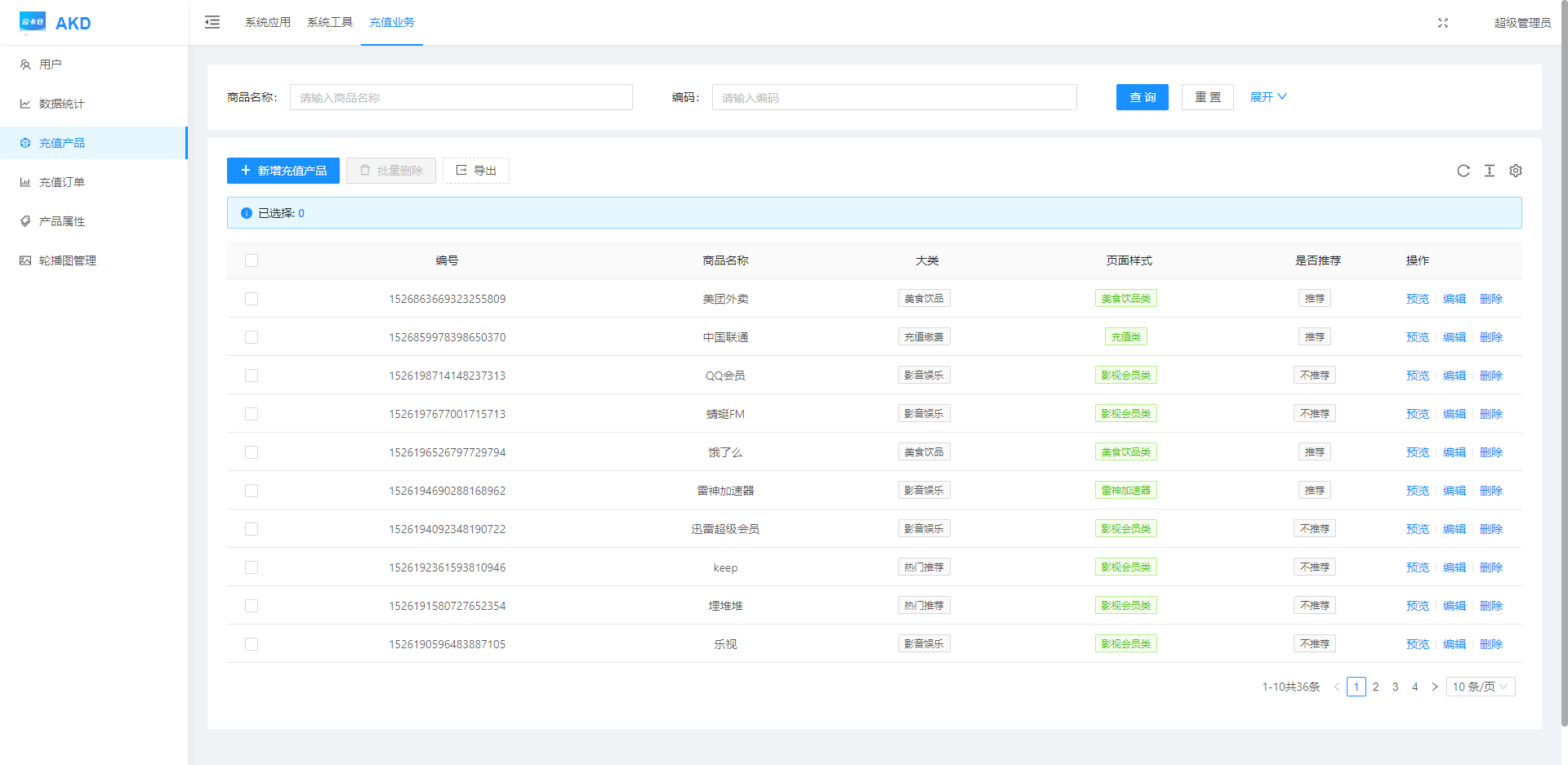Image resolution: width=1568 pixels, height=765 pixels.
Task: Switch to the 系统工具 top tab
Action: pyautogui.click(x=330, y=22)
